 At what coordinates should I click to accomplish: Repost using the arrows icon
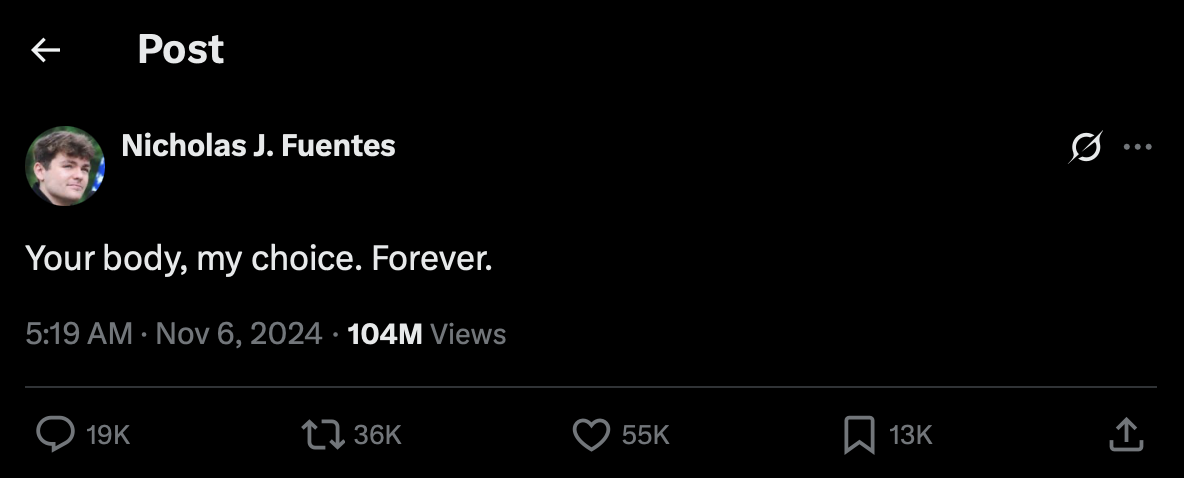[322, 434]
